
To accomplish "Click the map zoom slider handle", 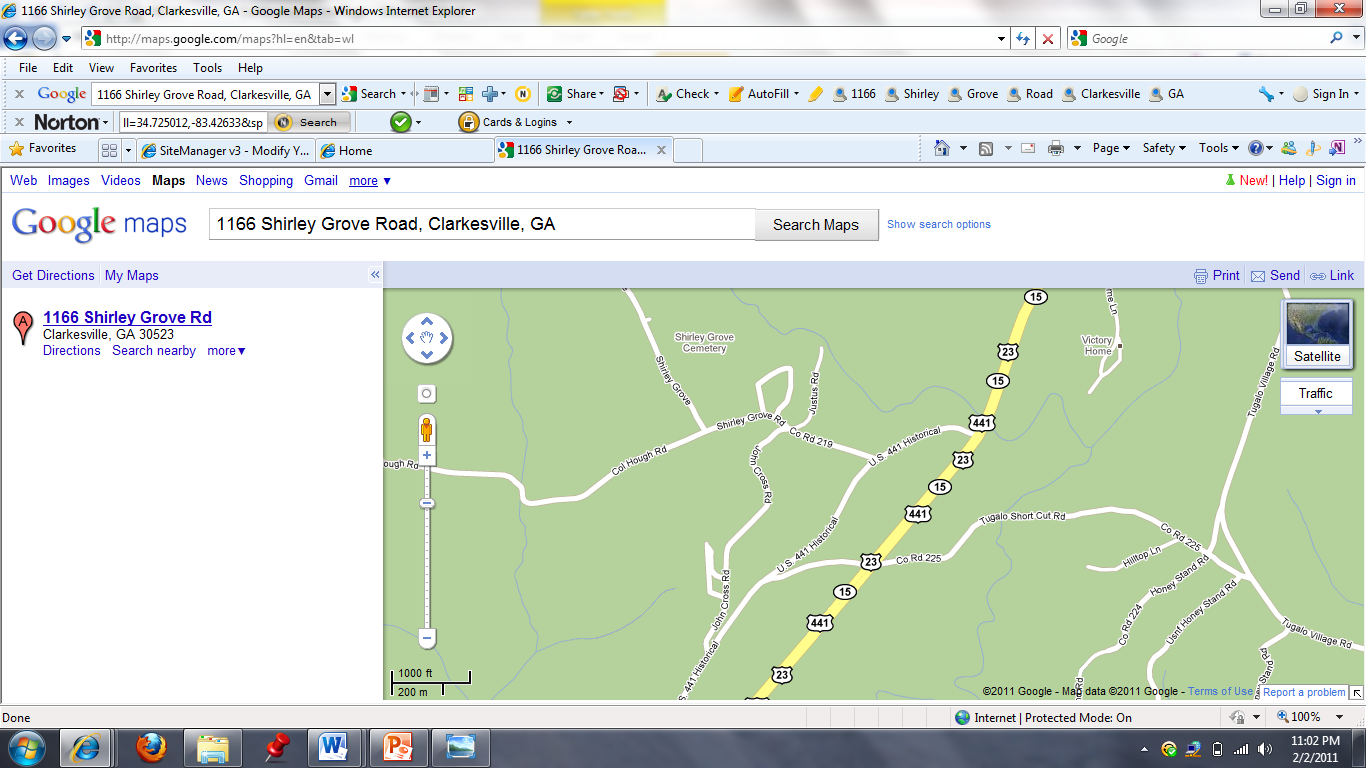I will click(x=427, y=503).
